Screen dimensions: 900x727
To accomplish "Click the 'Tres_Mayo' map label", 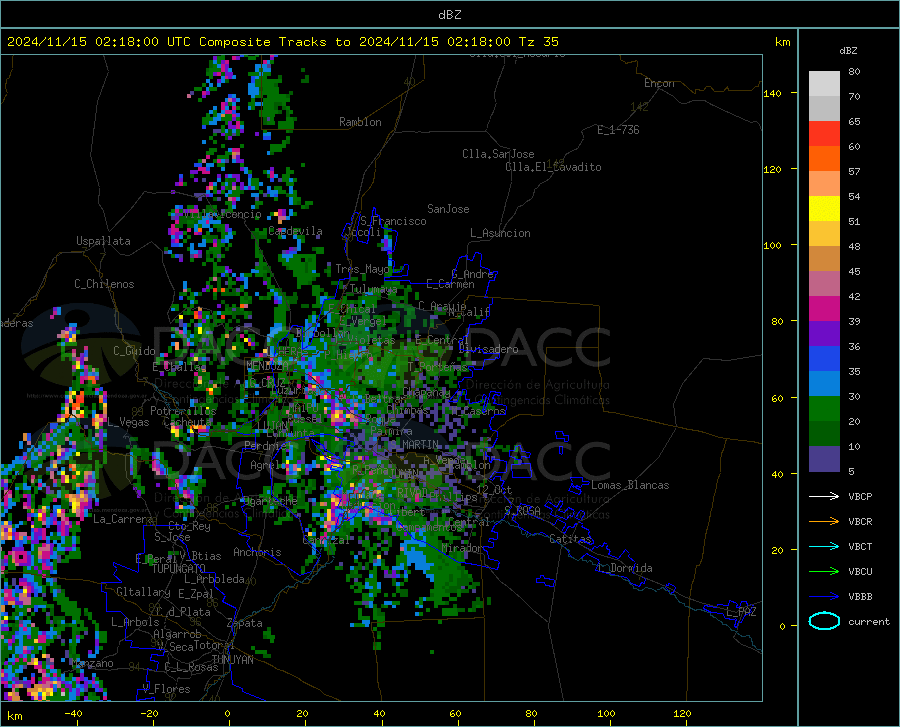I will point(362,269).
